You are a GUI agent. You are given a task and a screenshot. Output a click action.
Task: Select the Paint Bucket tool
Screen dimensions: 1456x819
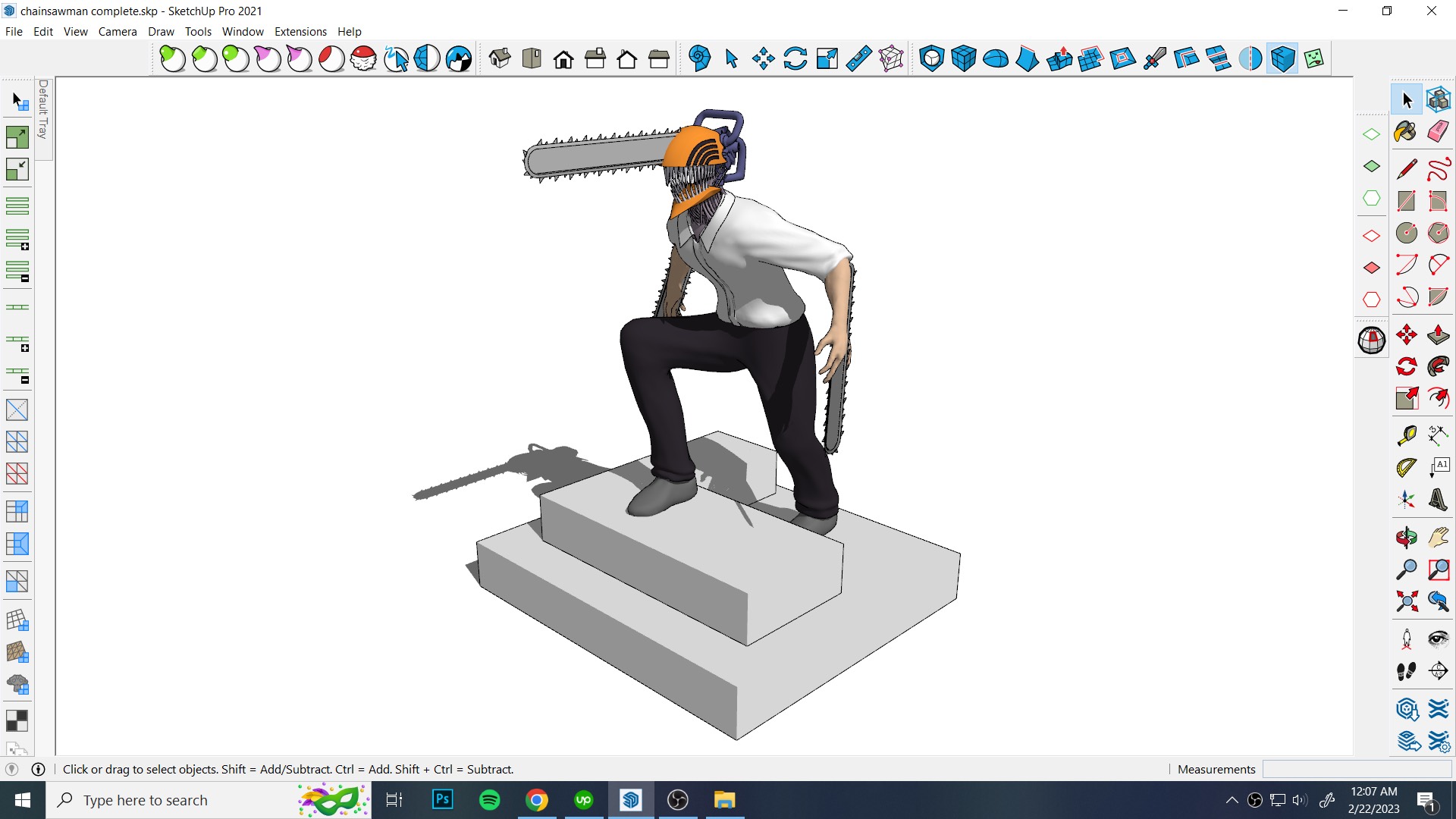1405,132
